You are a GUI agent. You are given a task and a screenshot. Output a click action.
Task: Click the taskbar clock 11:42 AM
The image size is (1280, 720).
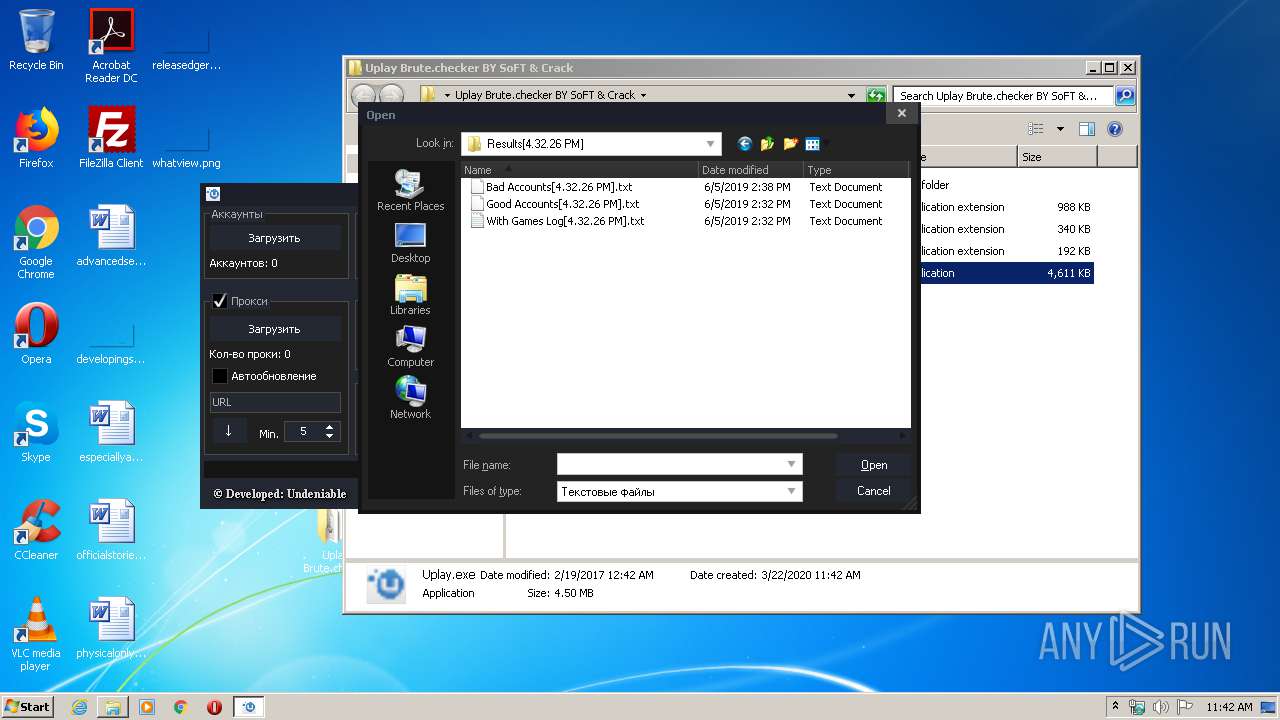click(x=1229, y=707)
